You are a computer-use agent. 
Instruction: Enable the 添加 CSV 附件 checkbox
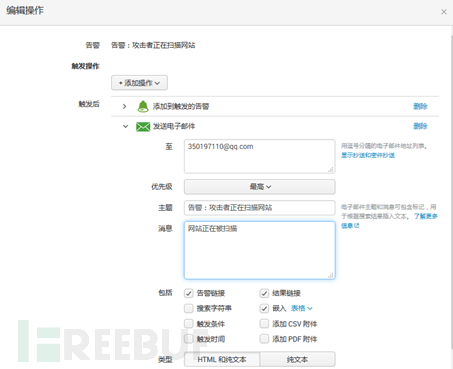tap(264, 324)
